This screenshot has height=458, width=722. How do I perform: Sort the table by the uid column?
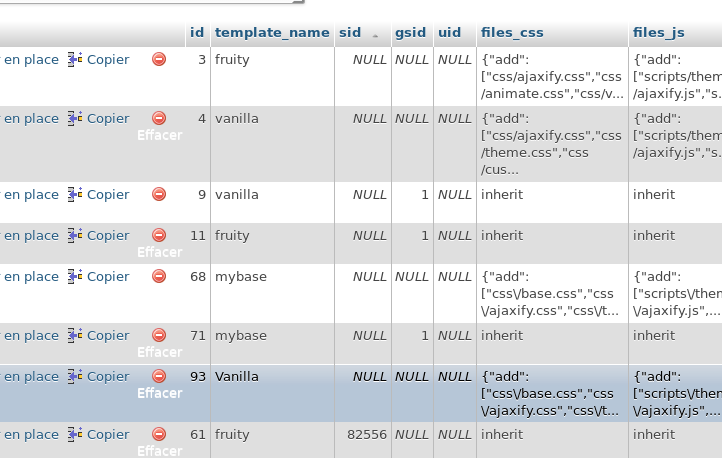point(450,33)
